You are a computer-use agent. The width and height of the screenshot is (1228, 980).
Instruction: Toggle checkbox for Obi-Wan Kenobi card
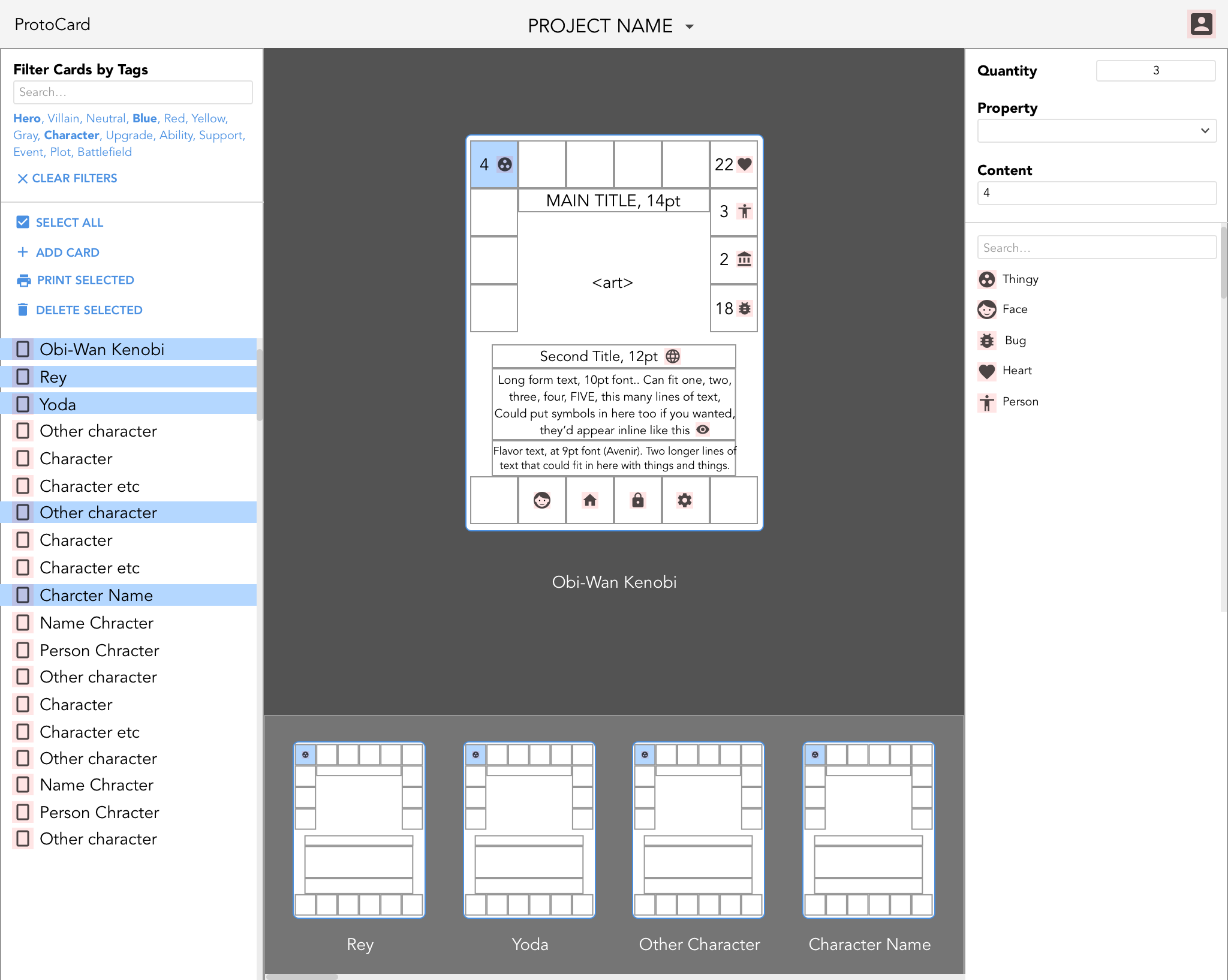(22, 348)
